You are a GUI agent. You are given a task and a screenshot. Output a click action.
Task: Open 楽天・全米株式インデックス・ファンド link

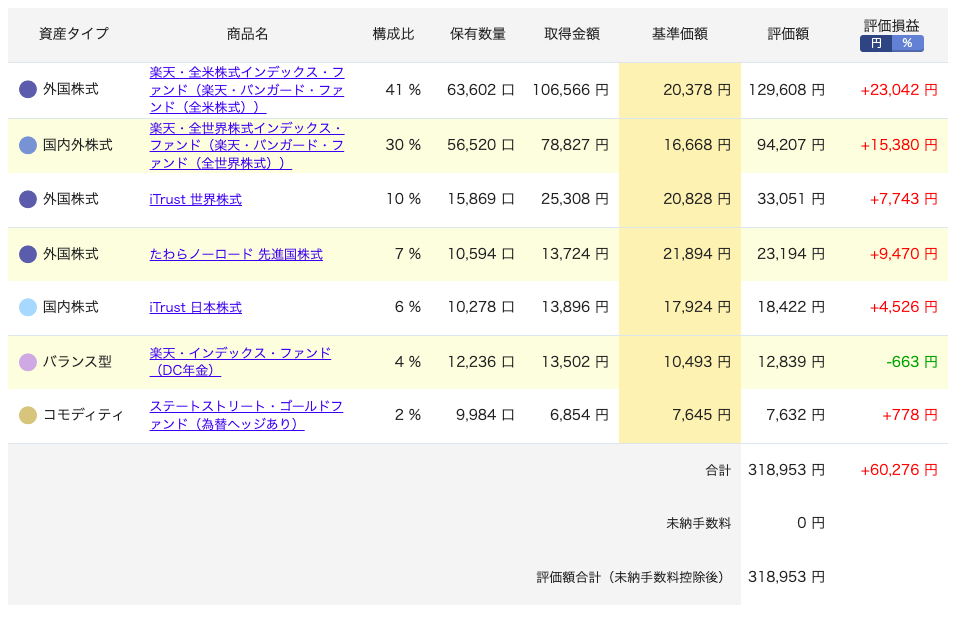pyautogui.click(x=247, y=90)
